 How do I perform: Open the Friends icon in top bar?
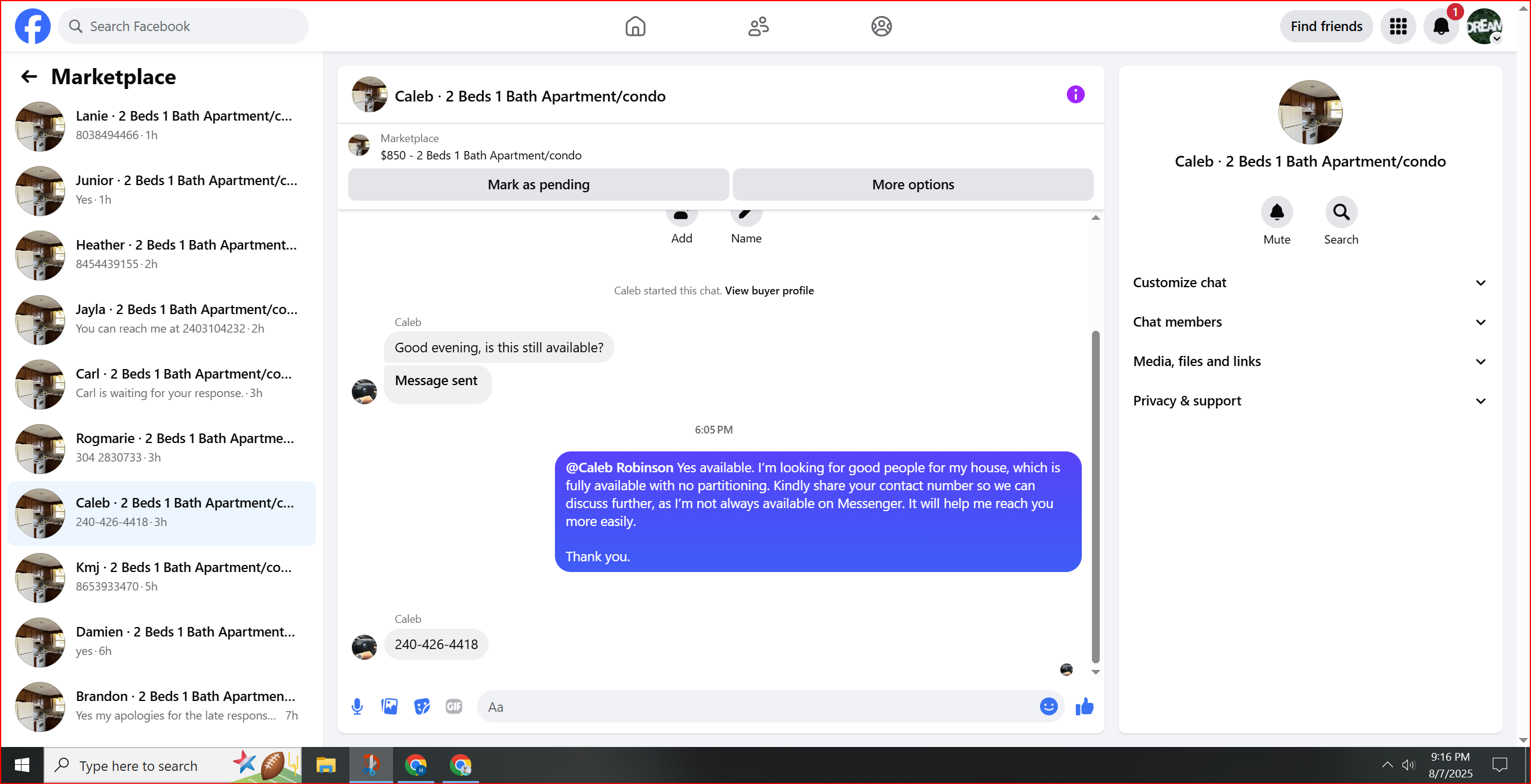758,26
